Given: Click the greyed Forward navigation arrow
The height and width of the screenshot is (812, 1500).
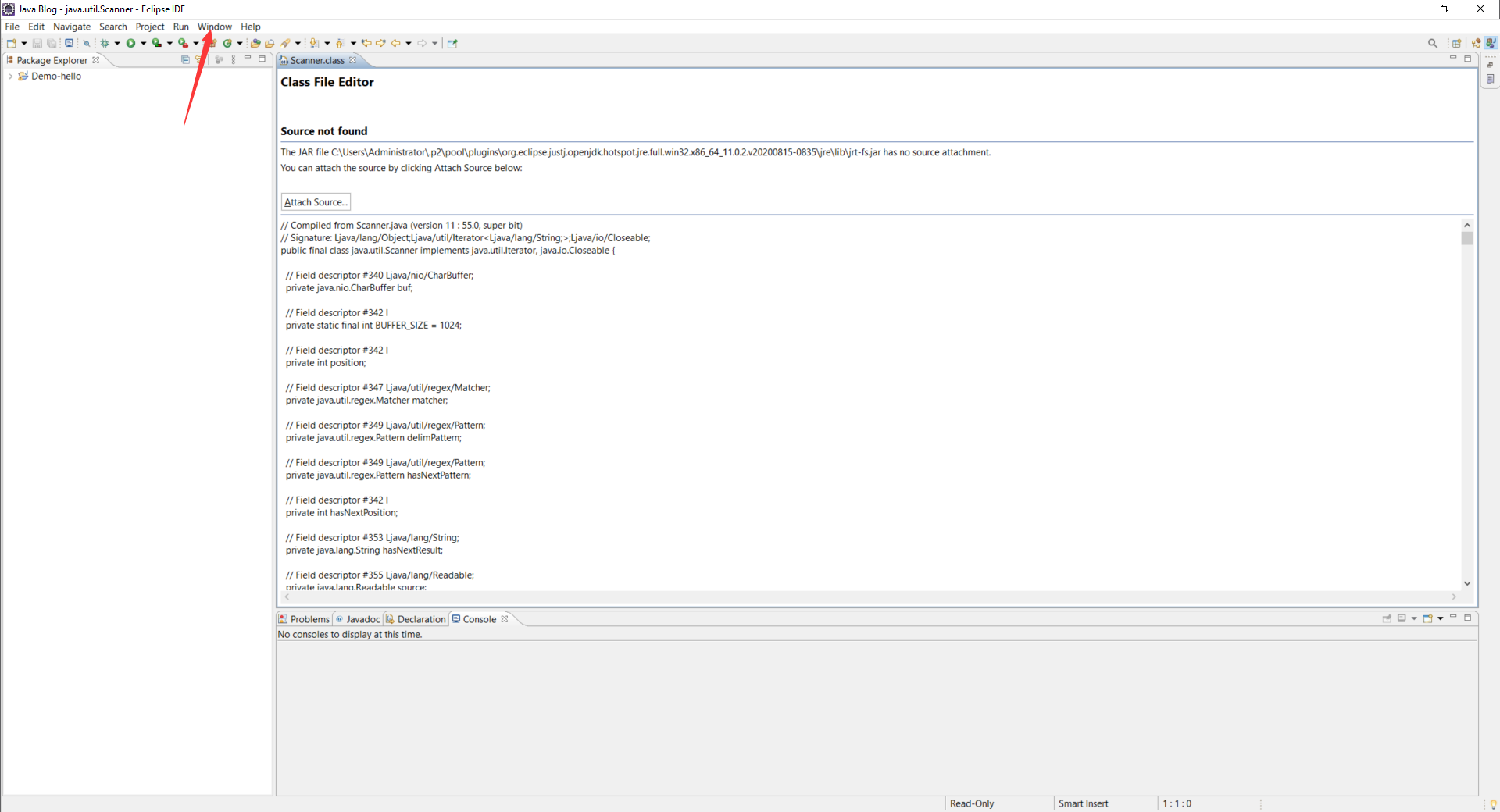Looking at the screenshot, I should [x=422, y=43].
